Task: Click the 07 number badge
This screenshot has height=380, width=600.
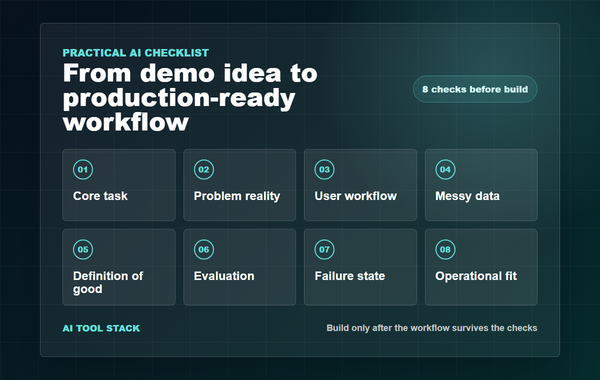Action: tap(324, 250)
